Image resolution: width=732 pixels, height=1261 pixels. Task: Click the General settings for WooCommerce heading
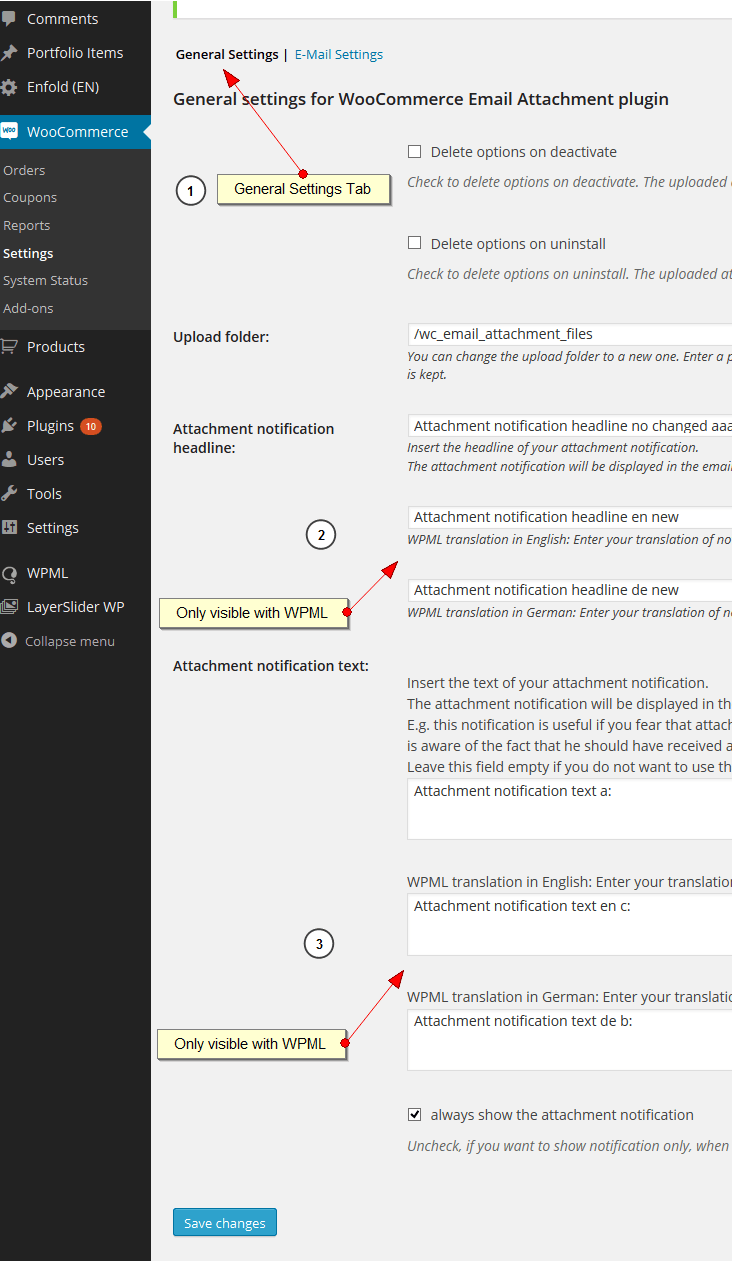[421, 99]
